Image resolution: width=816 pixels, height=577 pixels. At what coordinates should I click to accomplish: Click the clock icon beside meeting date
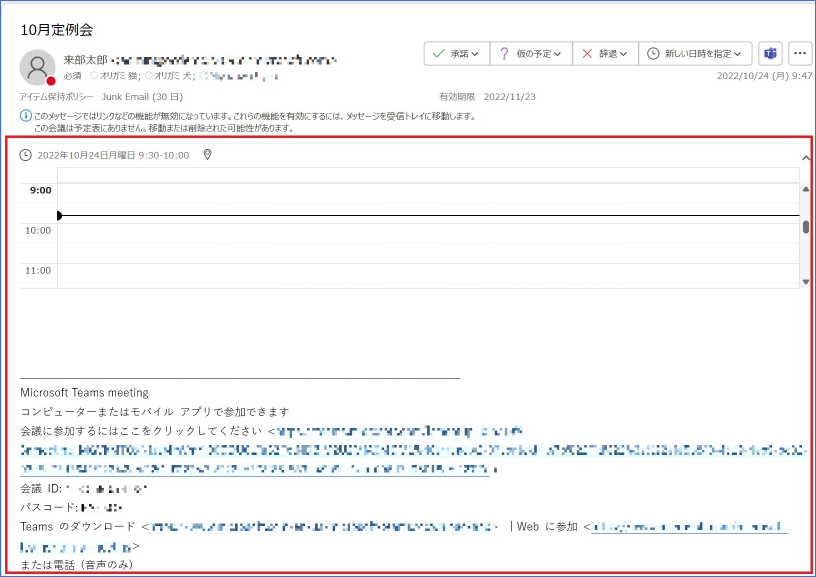point(26,155)
